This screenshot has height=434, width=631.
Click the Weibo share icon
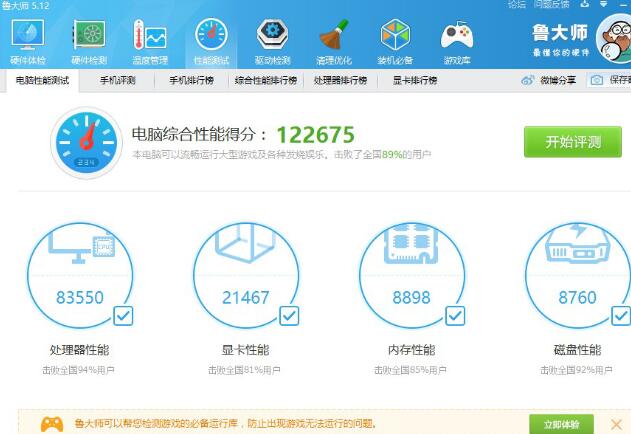(528, 80)
